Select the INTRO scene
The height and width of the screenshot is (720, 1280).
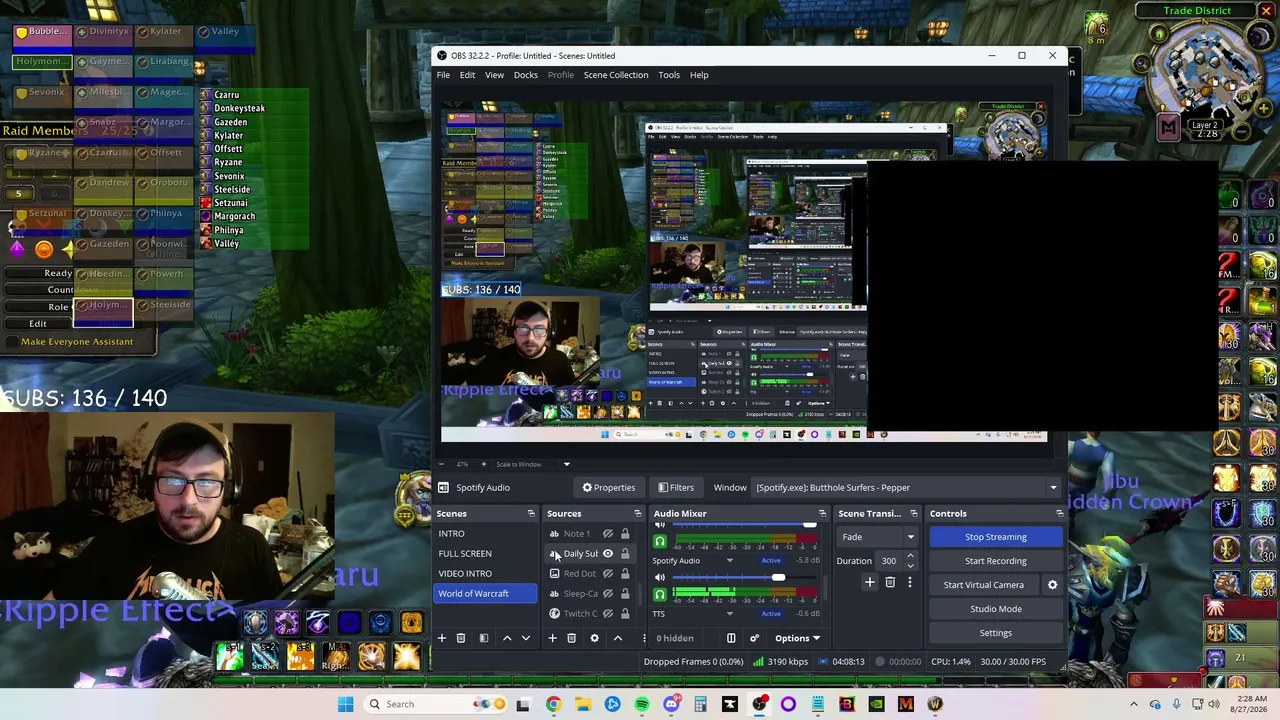486,534
